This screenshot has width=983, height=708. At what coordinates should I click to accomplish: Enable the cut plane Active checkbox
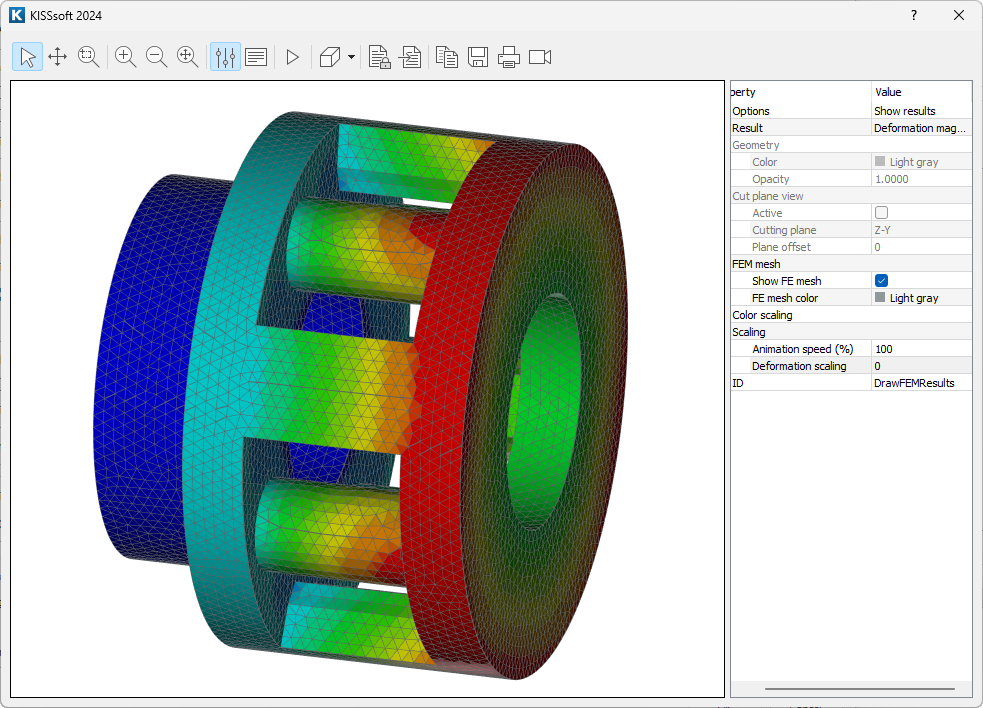click(881, 213)
